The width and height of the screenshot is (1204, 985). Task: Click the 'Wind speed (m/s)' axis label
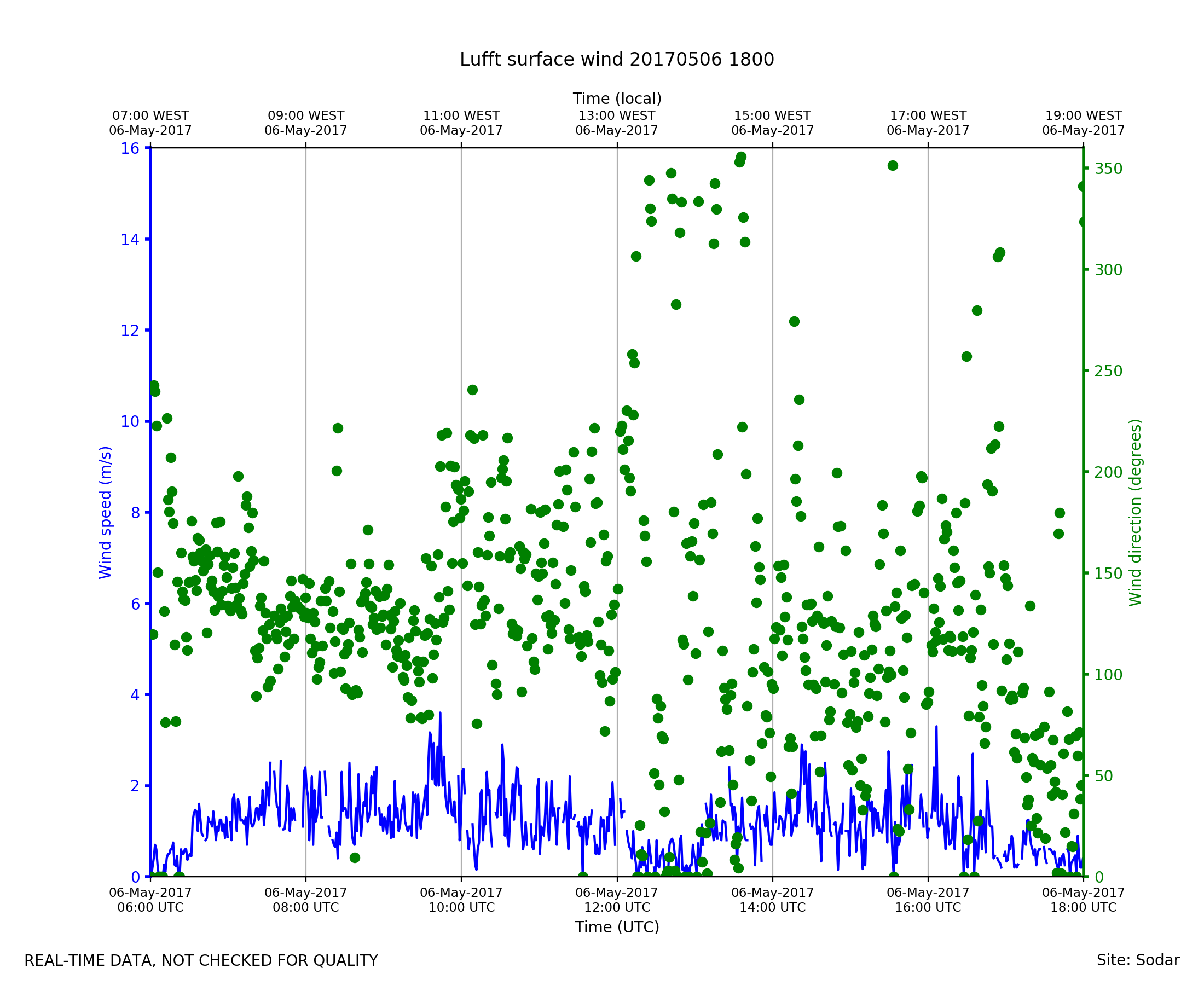tap(106, 513)
